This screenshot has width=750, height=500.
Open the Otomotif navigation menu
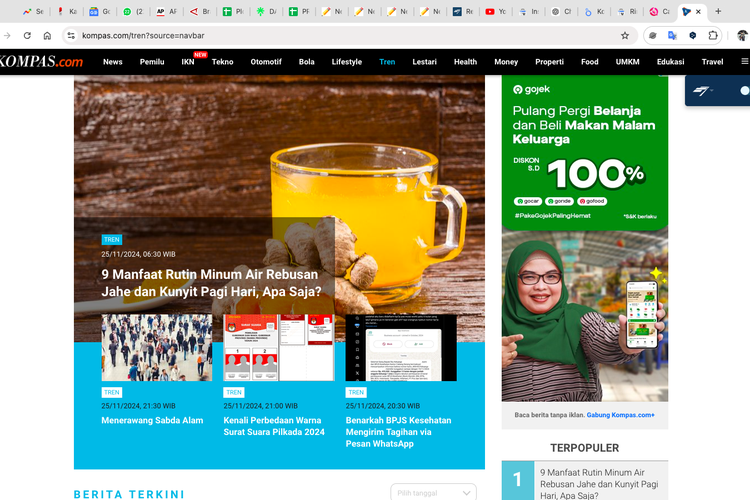coord(266,61)
